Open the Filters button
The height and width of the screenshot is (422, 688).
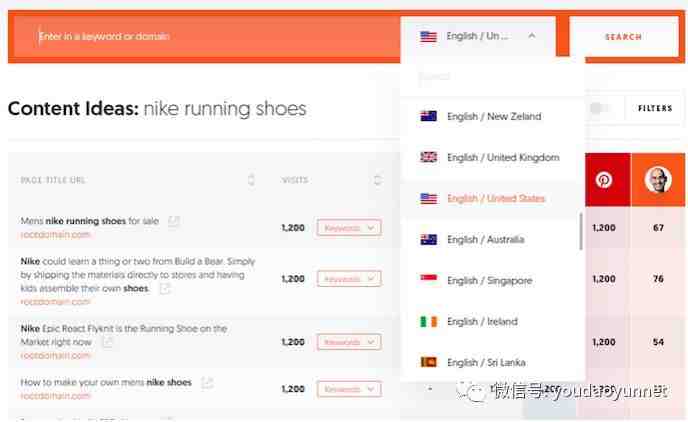coord(655,108)
